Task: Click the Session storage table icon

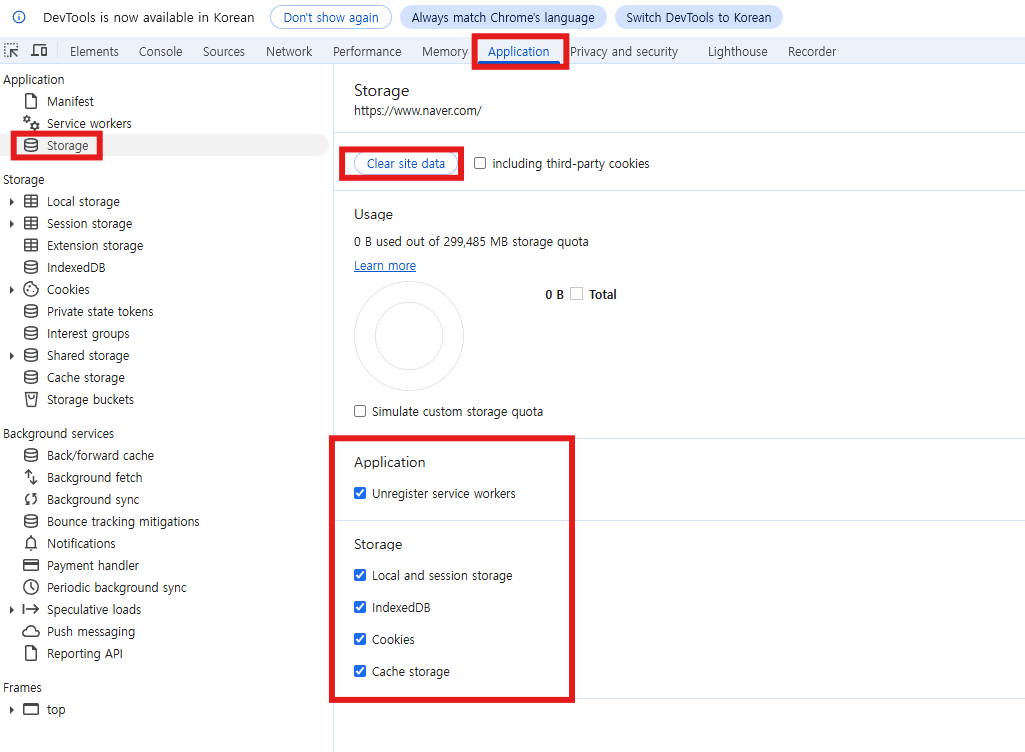Action: 31,224
